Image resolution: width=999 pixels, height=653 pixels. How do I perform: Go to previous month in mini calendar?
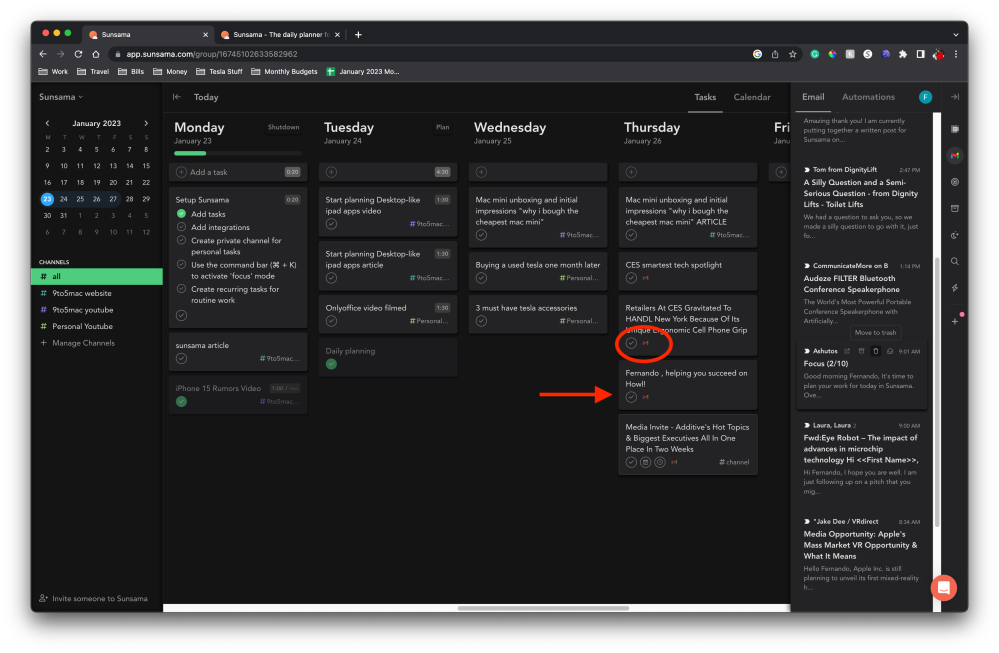coord(47,123)
